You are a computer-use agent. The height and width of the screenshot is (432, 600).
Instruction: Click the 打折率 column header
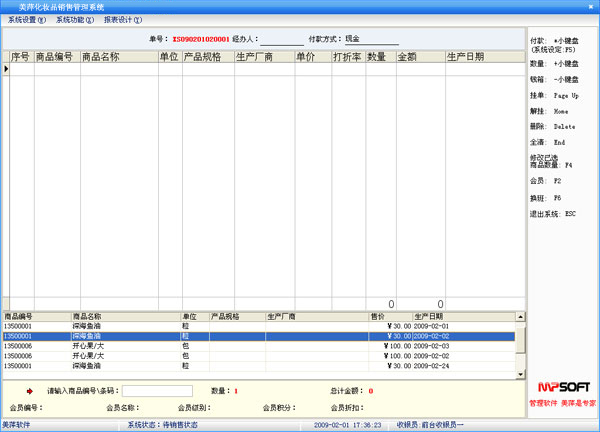pyautogui.click(x=347, y=57)
